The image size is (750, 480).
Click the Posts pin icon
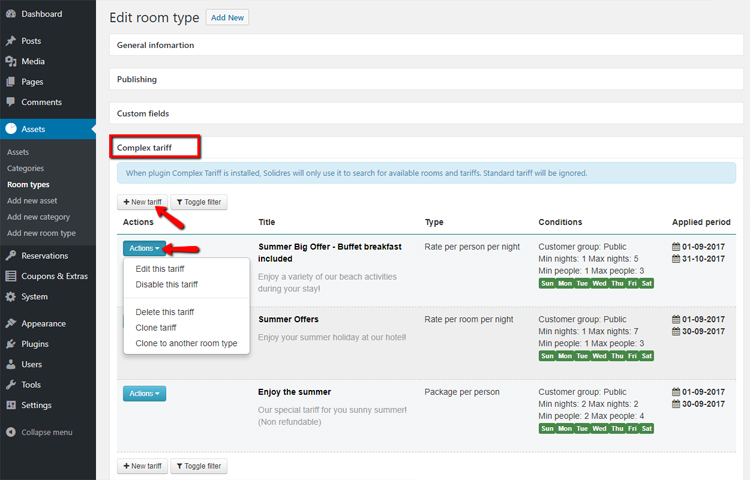point(10,41)
